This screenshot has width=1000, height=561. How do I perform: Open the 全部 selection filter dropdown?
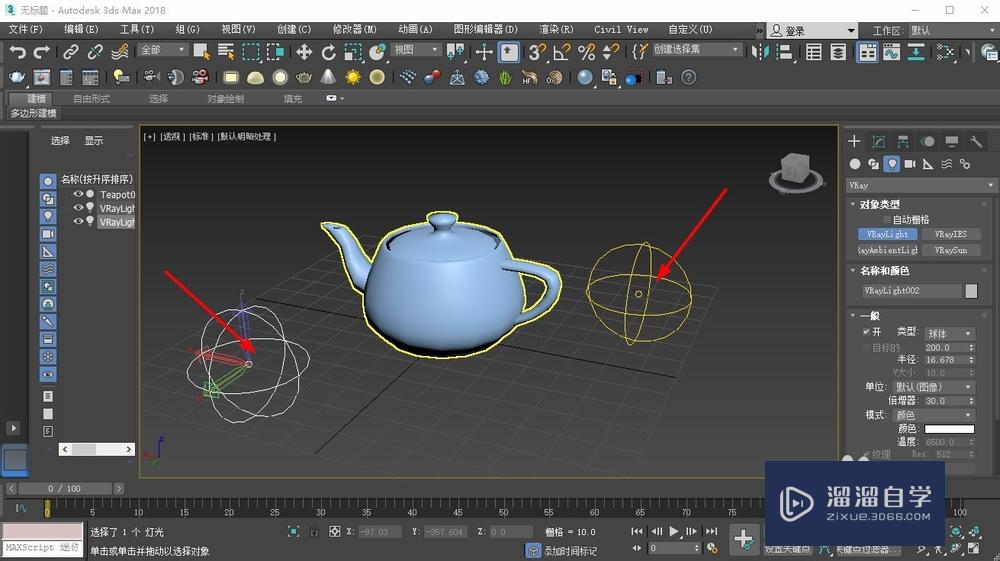tap(163, 50)
